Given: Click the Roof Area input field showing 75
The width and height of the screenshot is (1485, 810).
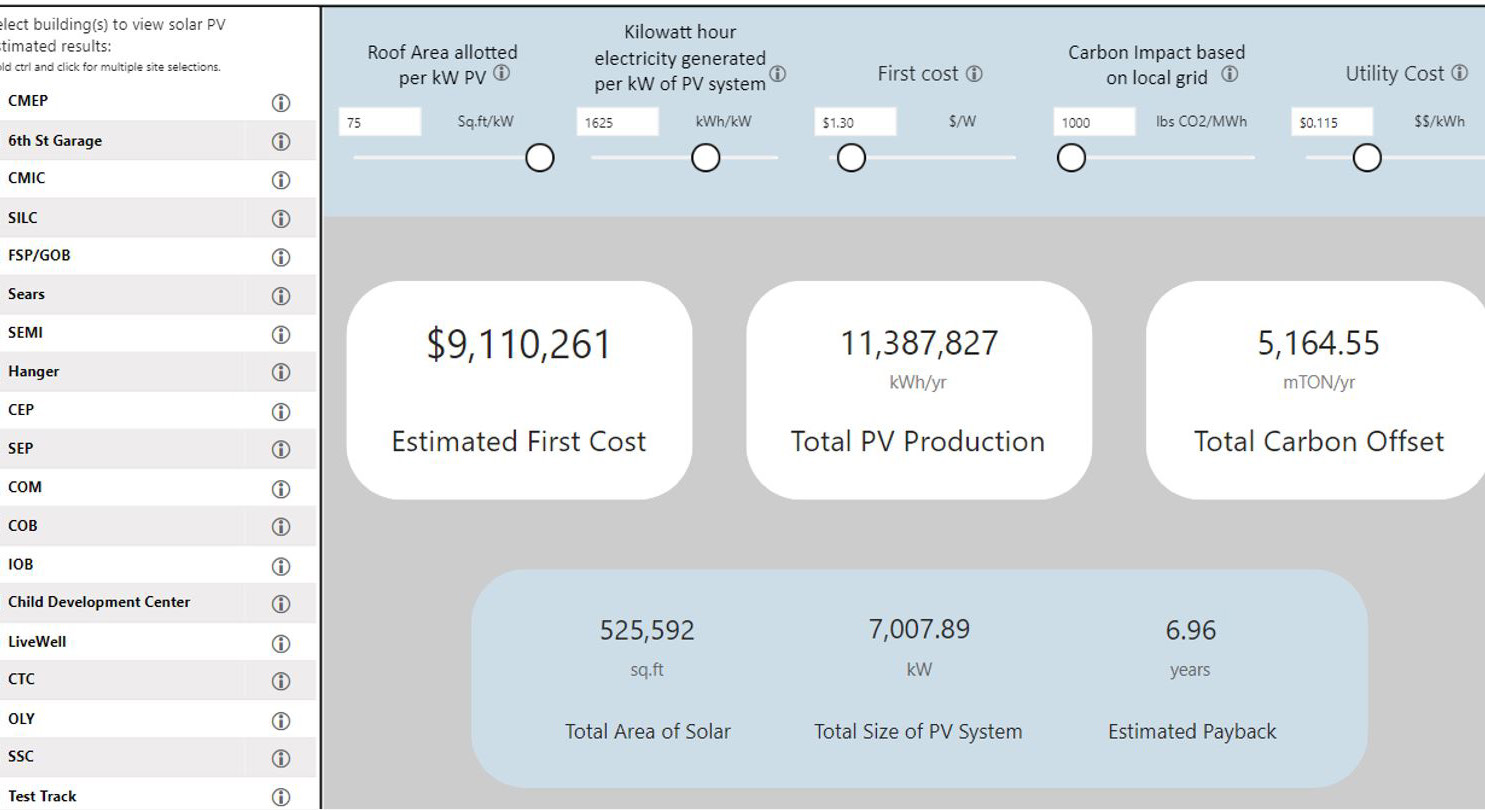Looking at the screenshot, I should pos(380,123).
